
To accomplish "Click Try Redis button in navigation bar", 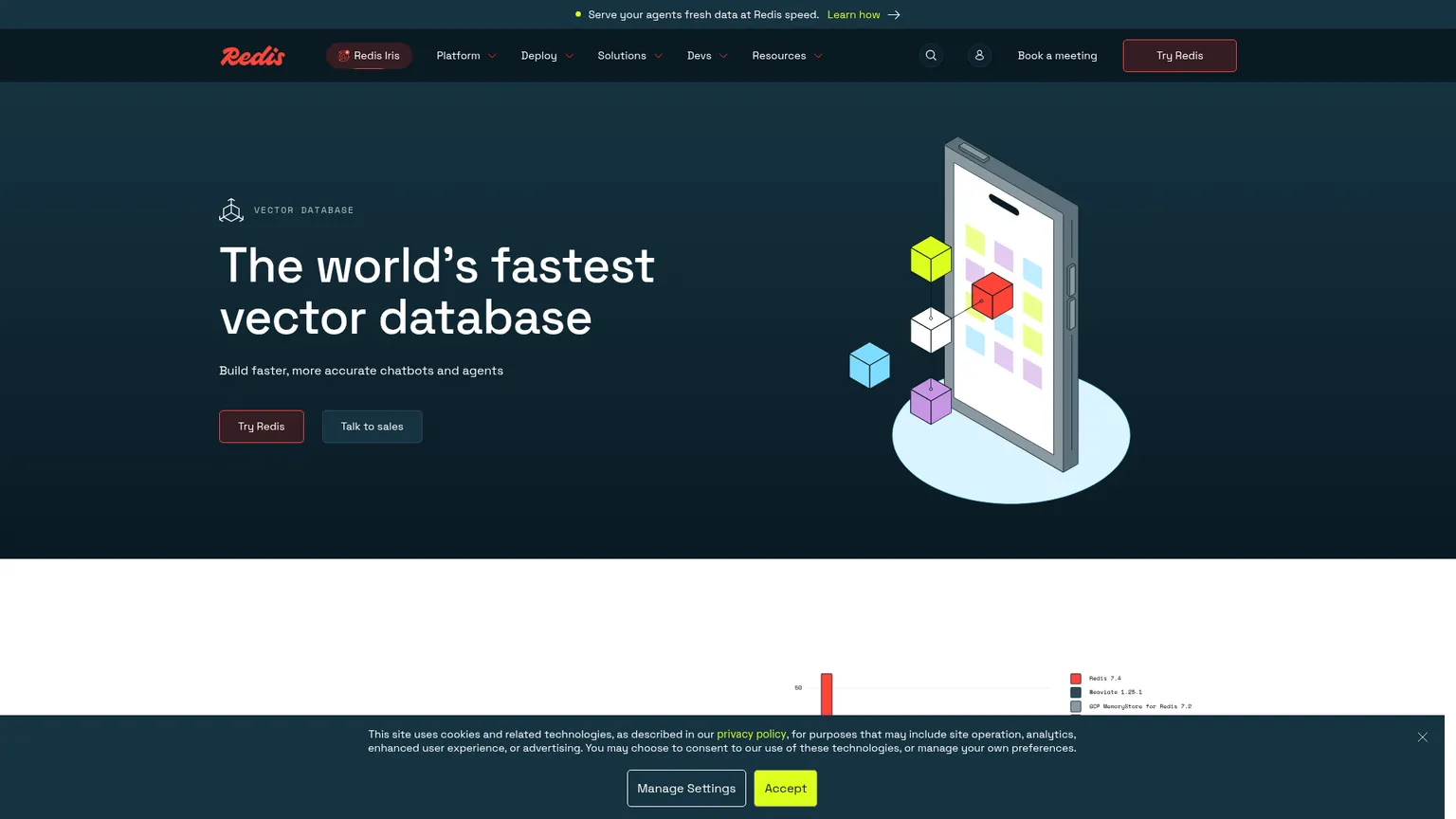I will [x=1179, y=56].
